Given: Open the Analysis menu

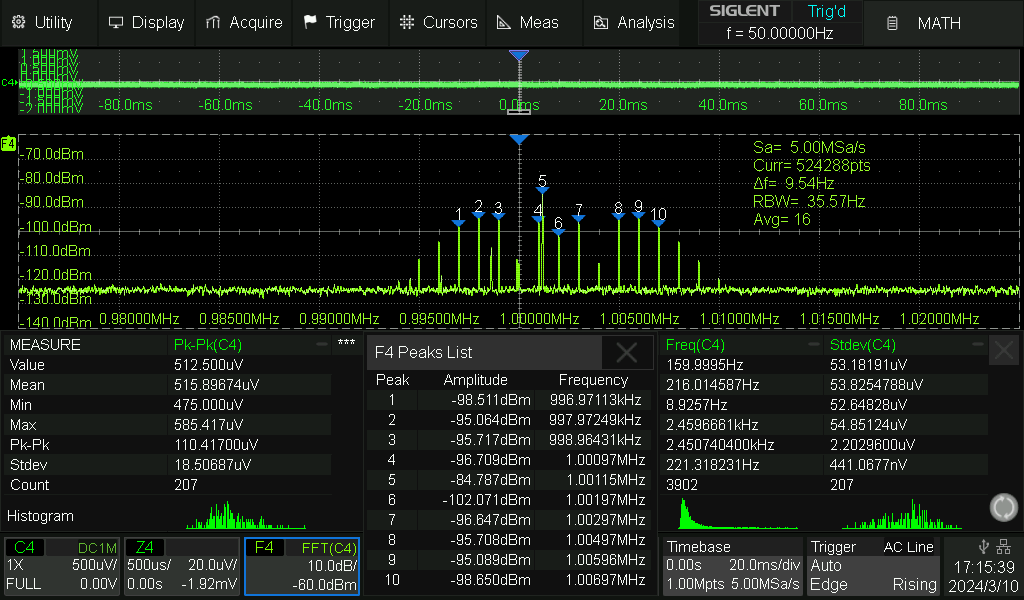Looking at the screenshot, I should click(x=634, y=22).
